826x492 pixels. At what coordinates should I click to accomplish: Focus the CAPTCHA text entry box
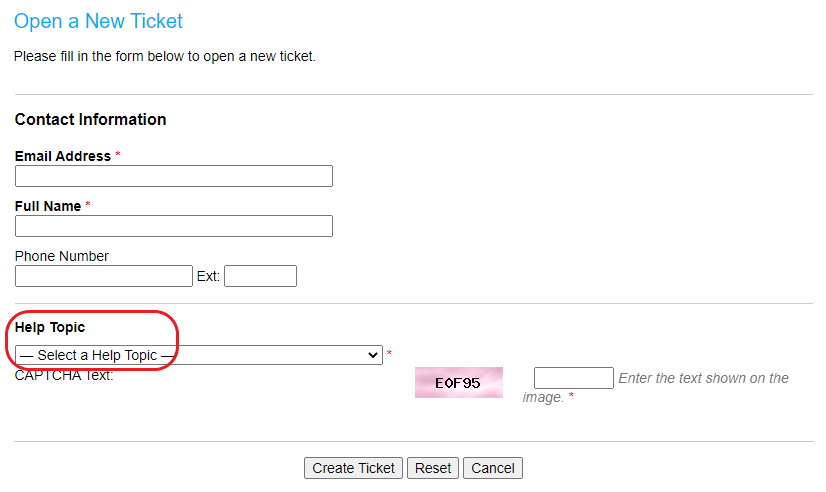[x=574, y=378]
